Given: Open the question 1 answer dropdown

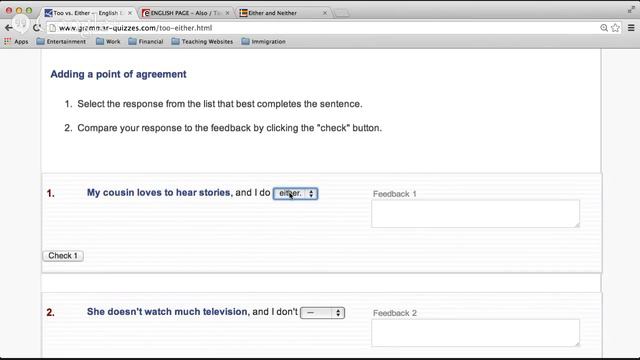Looking at the screenshot, I should tap(296, 193).
